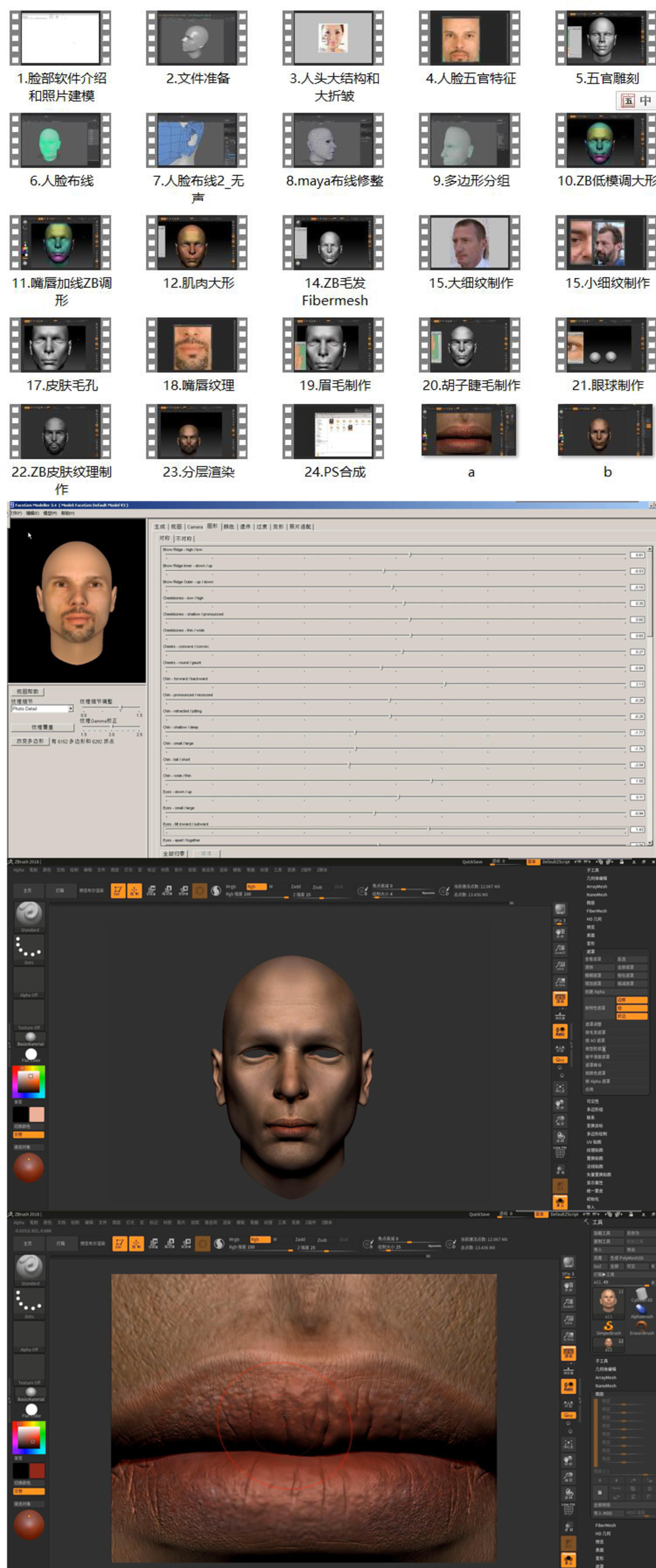Click Actual size icon in ZBrush head window
Screen dimensions: 656x1568
(561, 966)
